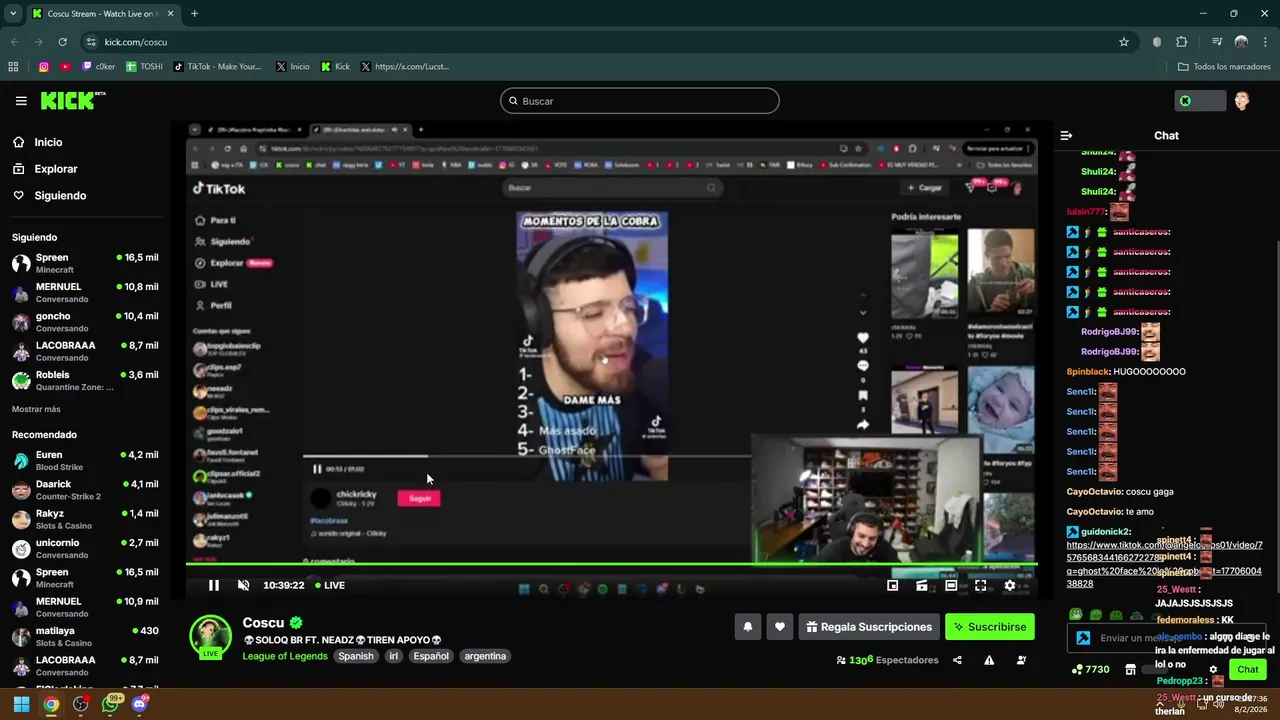The width and height of the screenshot is (1280, 720).
Task: Open Spreen's Minecraft channel in Siguiendo
Action: [x=85, y=263]
